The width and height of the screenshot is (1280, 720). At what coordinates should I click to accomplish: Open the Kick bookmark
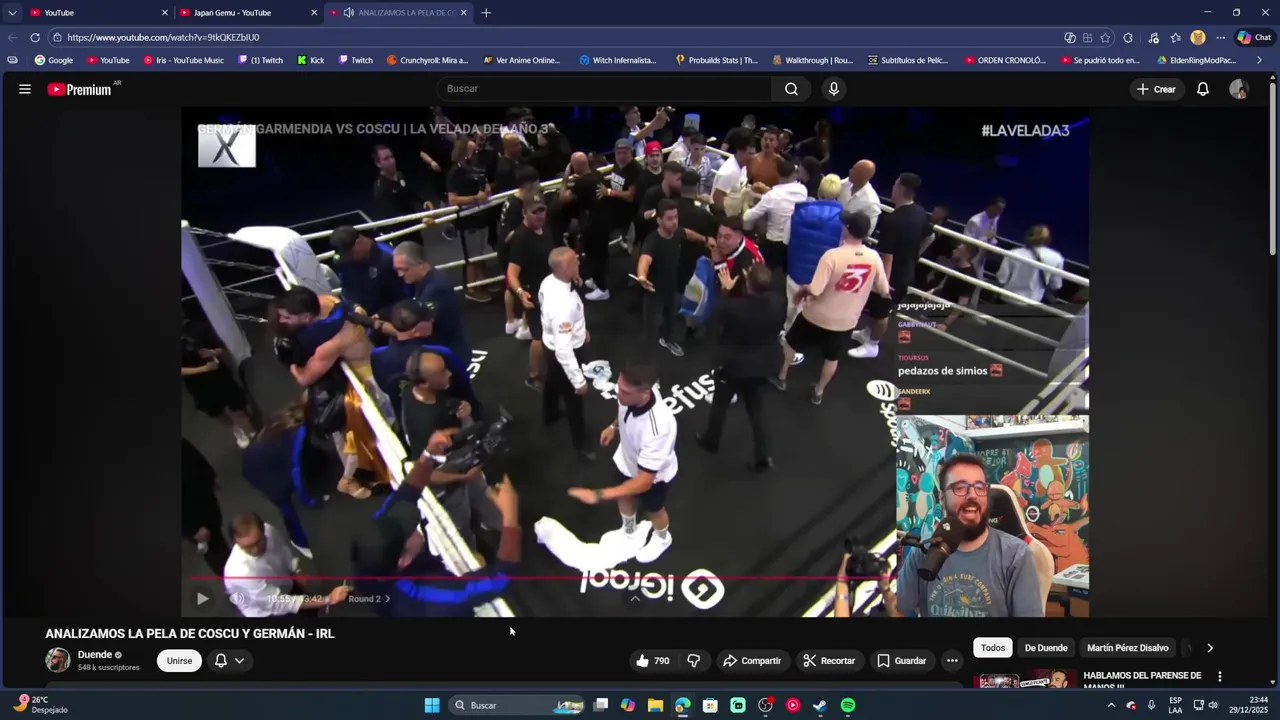coord(310,60)
